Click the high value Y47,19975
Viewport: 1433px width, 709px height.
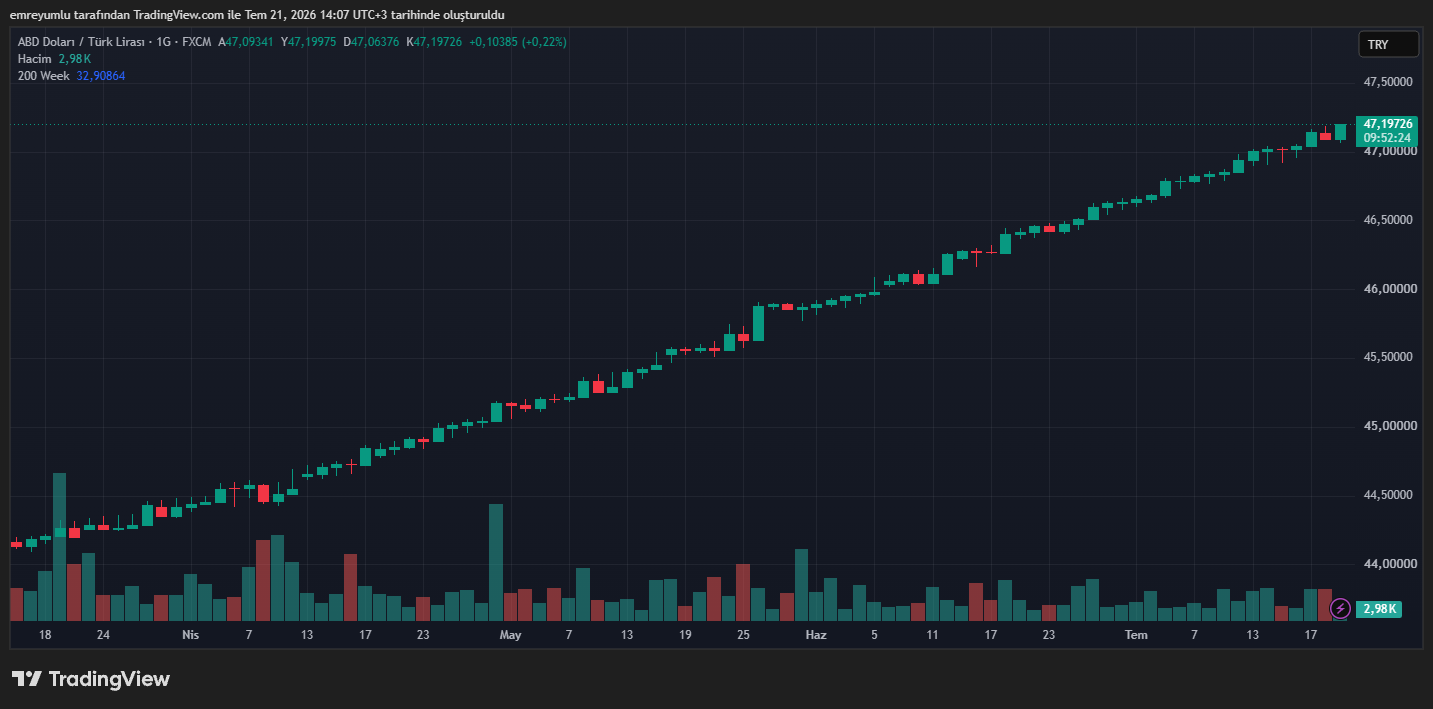pyautogui.click(x=309, y=42)
